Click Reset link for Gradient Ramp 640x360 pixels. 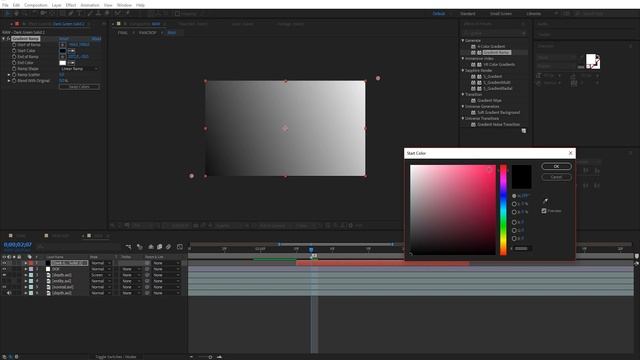[x=64, y=39]
